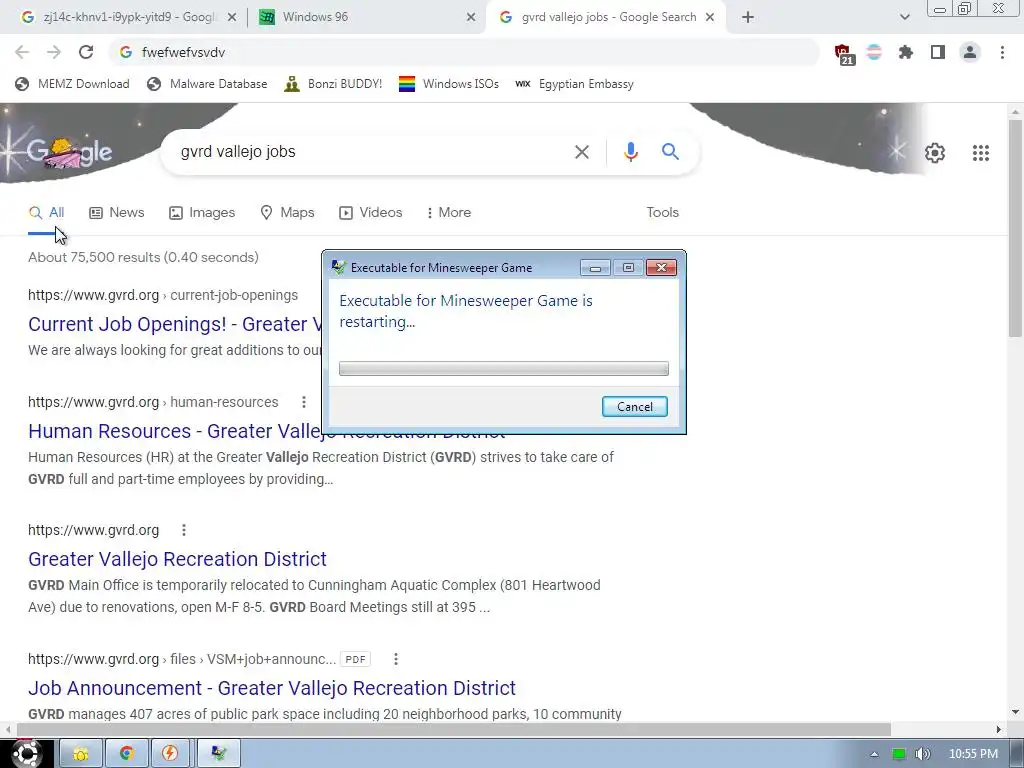Open the Windows ISOs bookmark
This screenshot has width=1024, height=768.
coord(449,84)
